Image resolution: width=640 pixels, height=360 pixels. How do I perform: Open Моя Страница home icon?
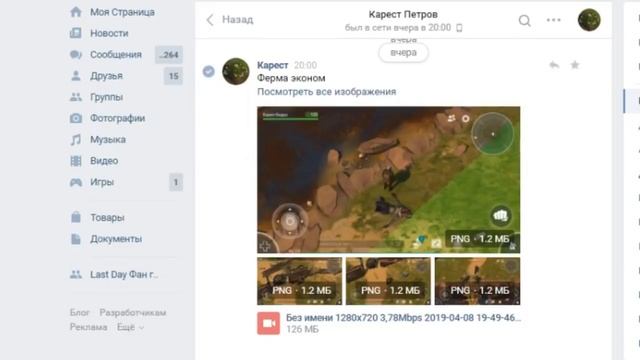(76, 12)
